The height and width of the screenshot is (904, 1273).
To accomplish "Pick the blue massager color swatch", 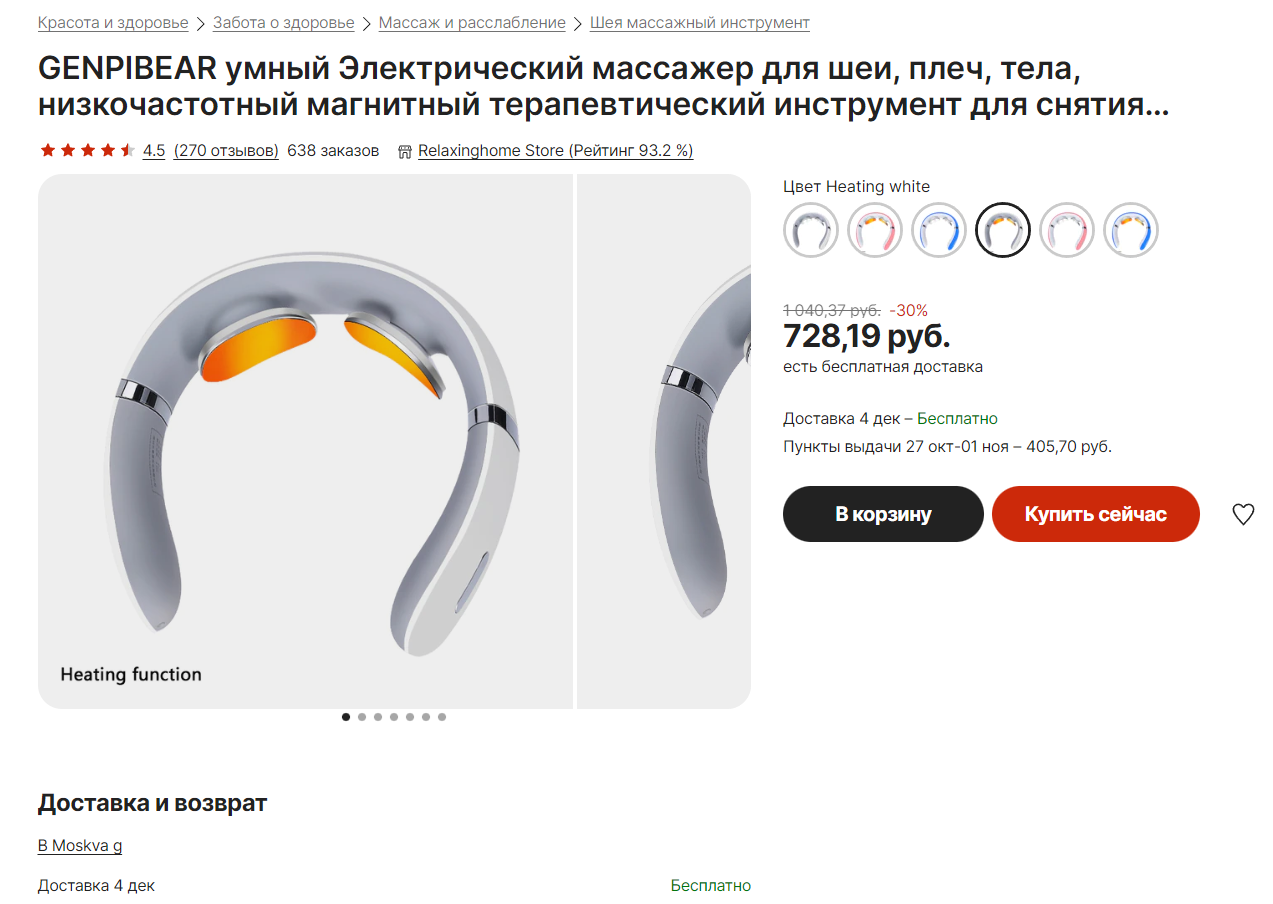I will [939, 230].
